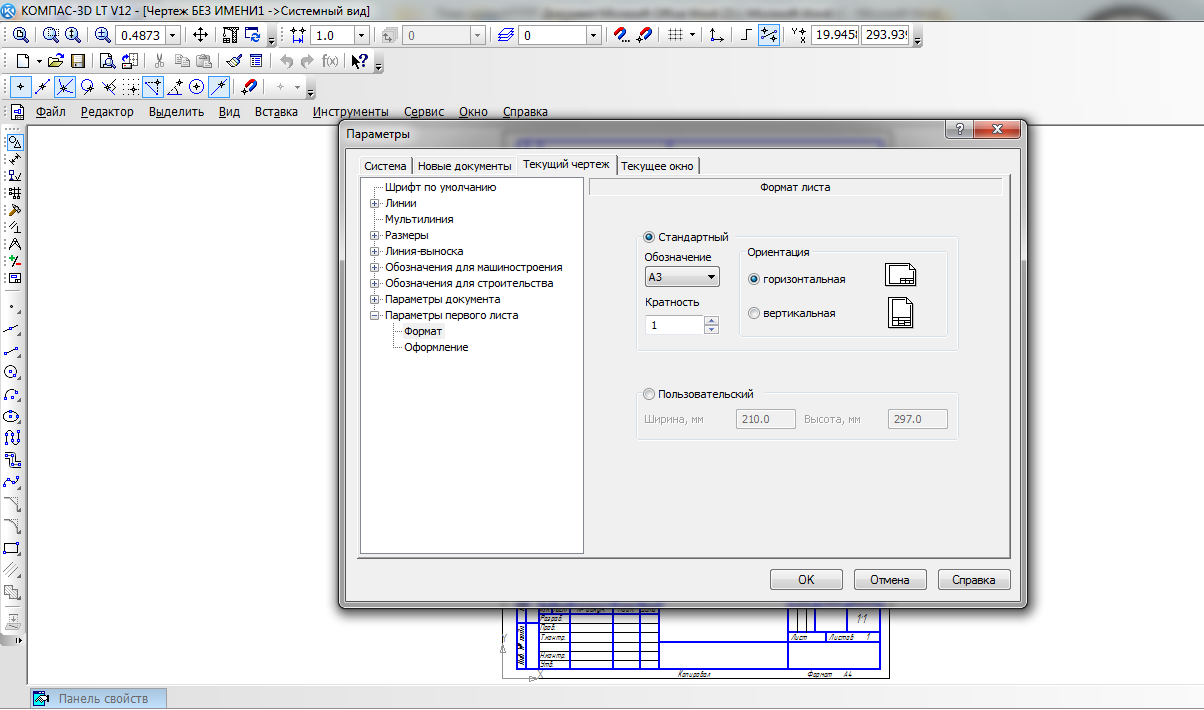Image resolution: width=1204 pixels, height=710 pixels.
Task: Click the paintbrush copy properties icon
Action: pos(234,61)
